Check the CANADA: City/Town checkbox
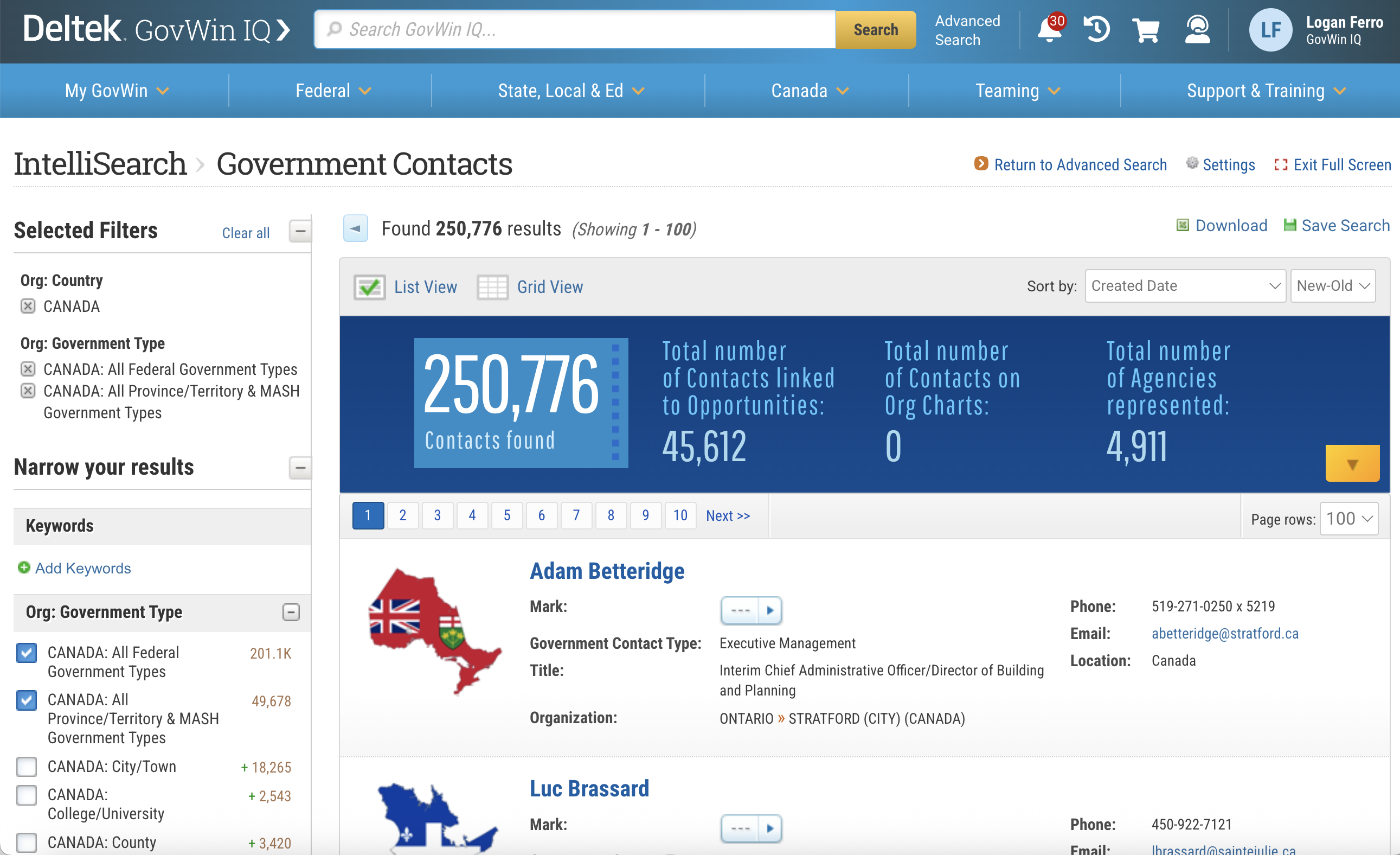The width and height of the screenshot is (1400, 855). pos(26,767)
